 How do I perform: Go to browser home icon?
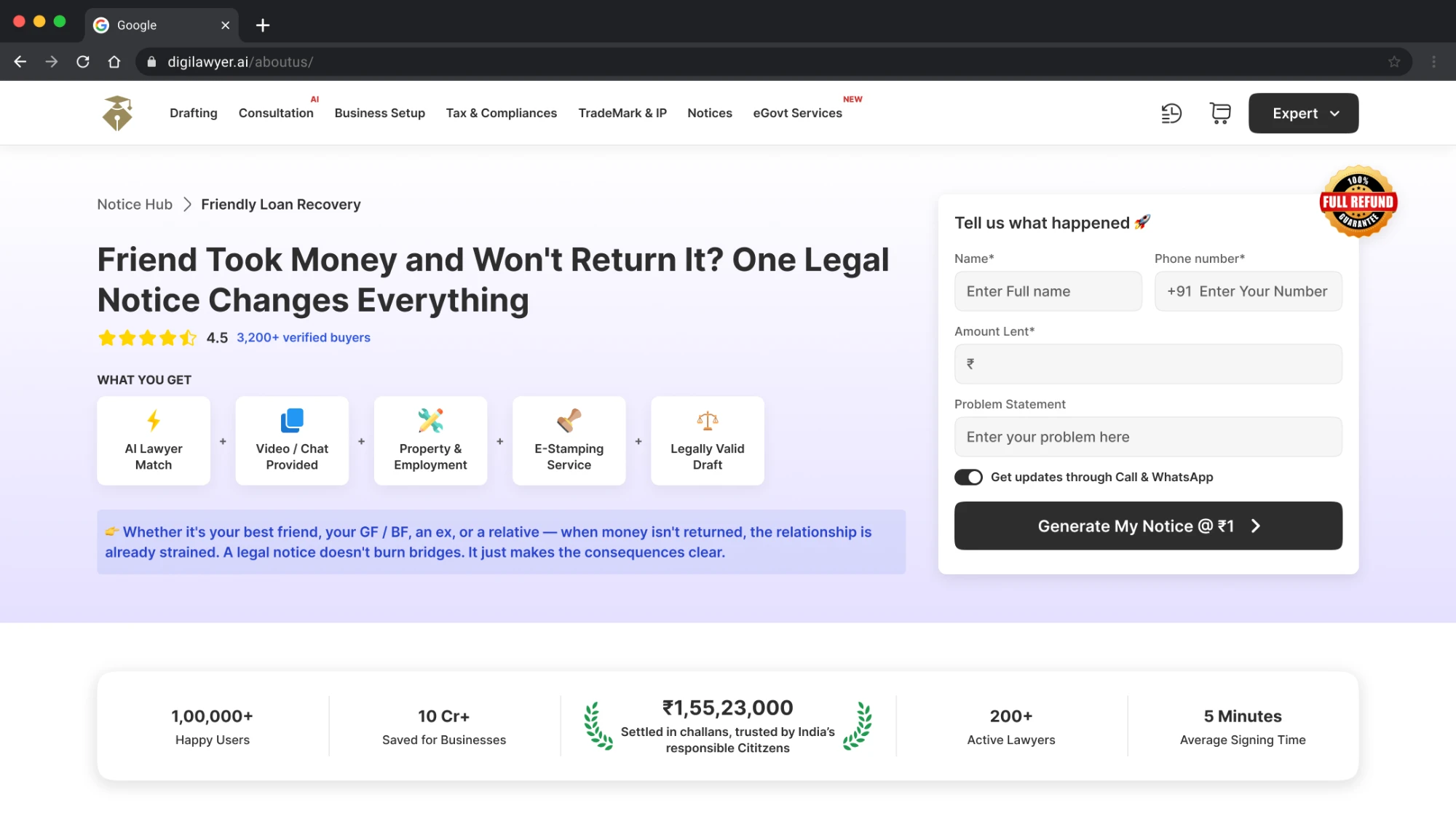[114, 62]
